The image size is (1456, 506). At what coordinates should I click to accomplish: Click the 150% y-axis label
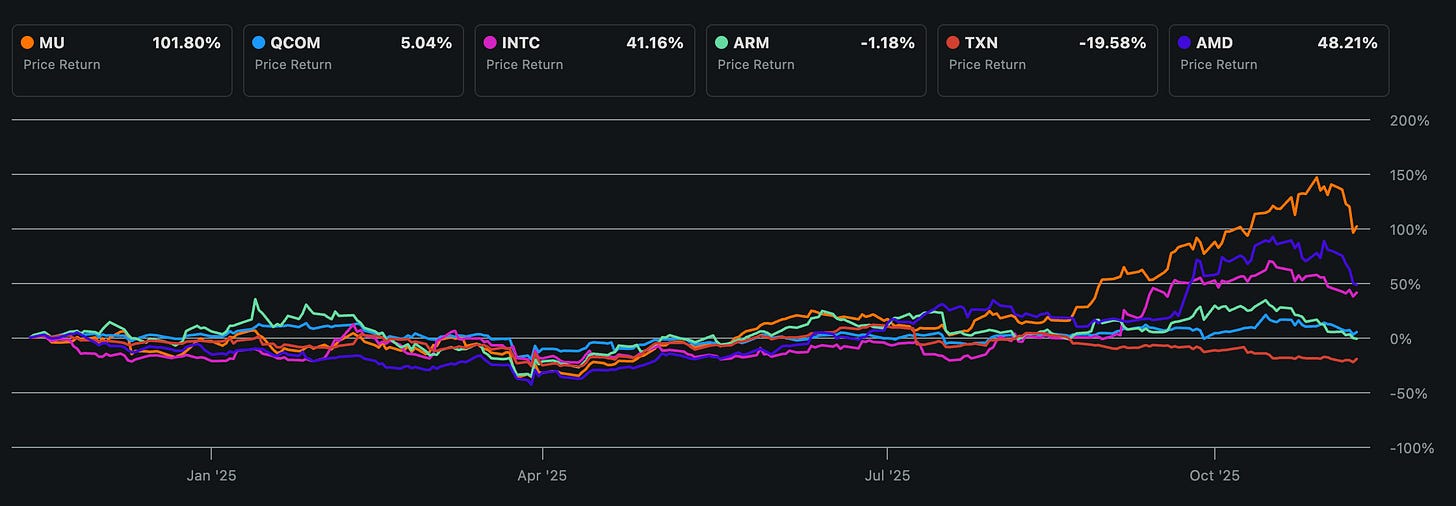point(1411,175)
